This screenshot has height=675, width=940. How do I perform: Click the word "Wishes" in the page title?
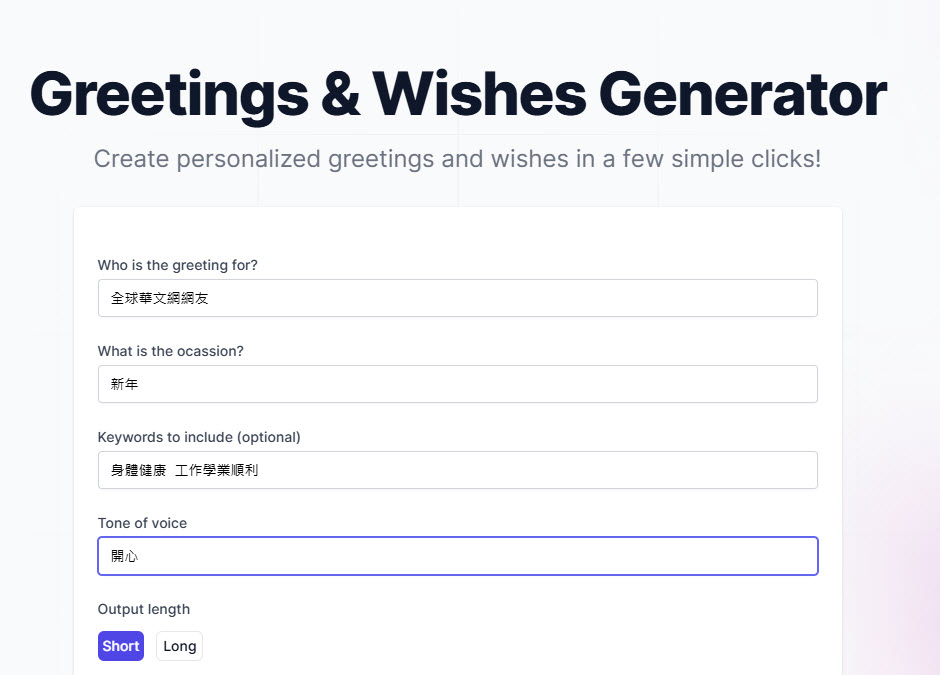click(479, 94)
